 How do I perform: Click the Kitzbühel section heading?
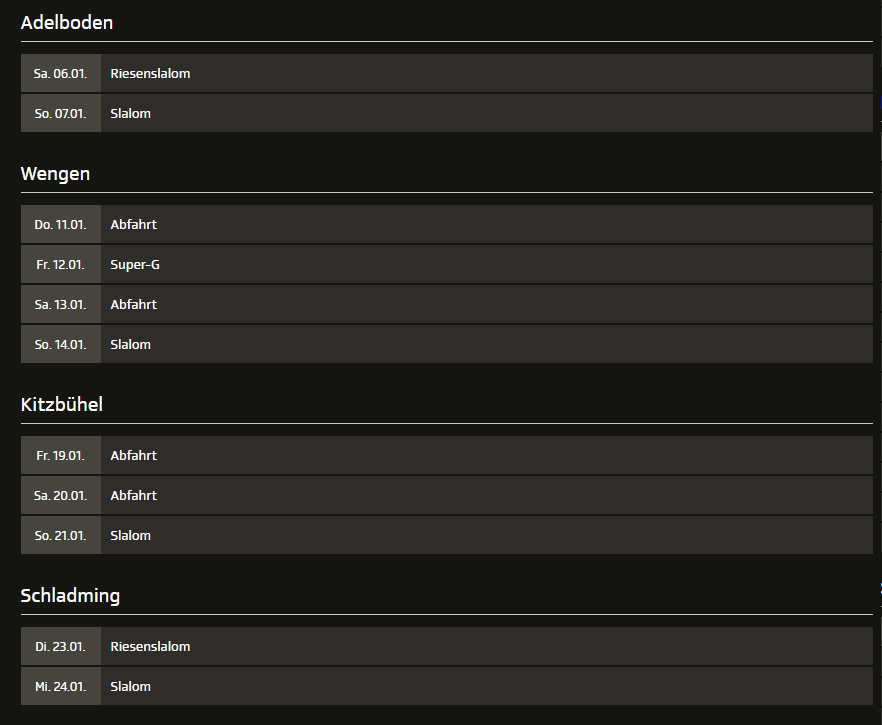coord(61,404)
